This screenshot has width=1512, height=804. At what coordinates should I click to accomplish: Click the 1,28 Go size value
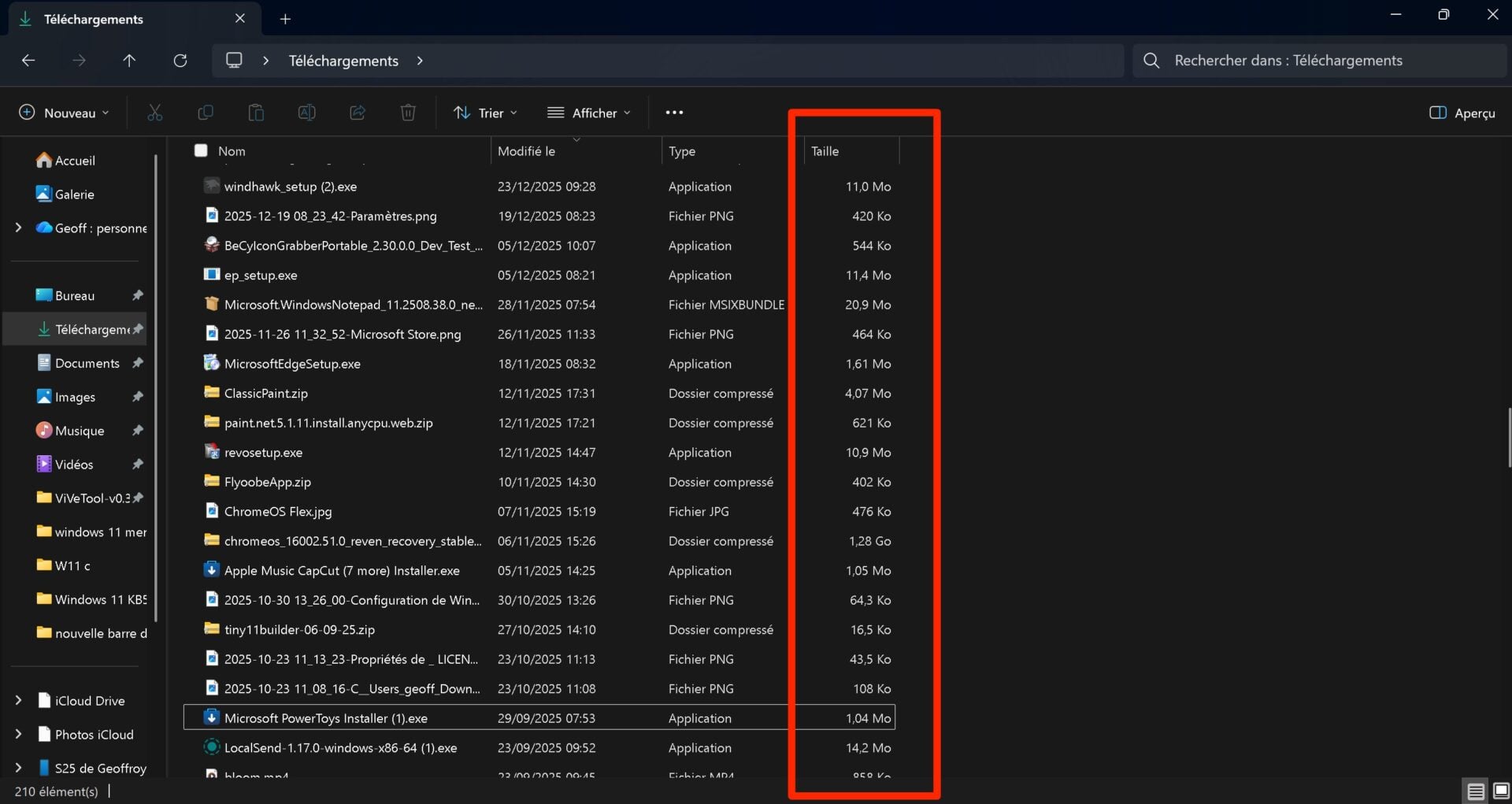pyautogui.click(x=869, y=541)
